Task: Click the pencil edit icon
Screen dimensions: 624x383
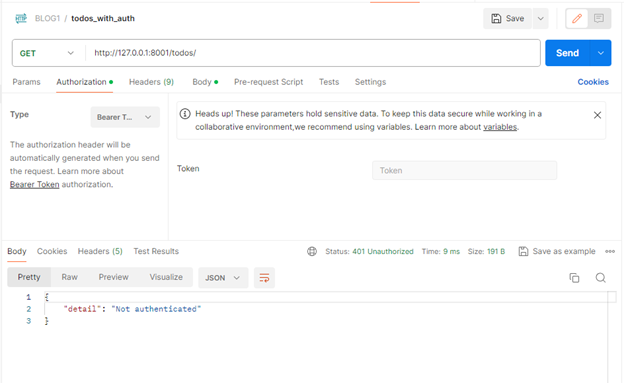Action: click(577, 18)
